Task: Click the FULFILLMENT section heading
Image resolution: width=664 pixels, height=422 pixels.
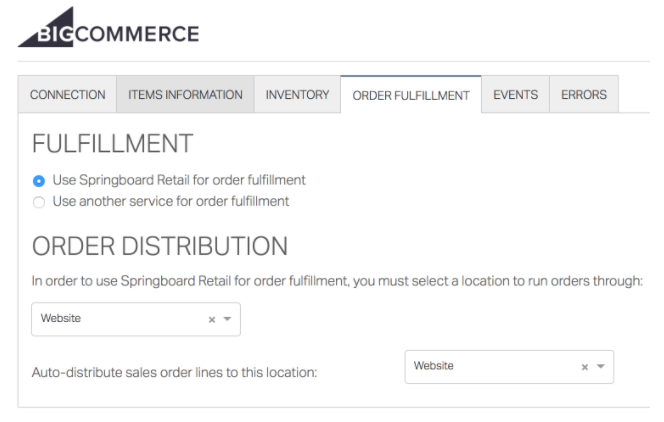Action: point(112,144)
